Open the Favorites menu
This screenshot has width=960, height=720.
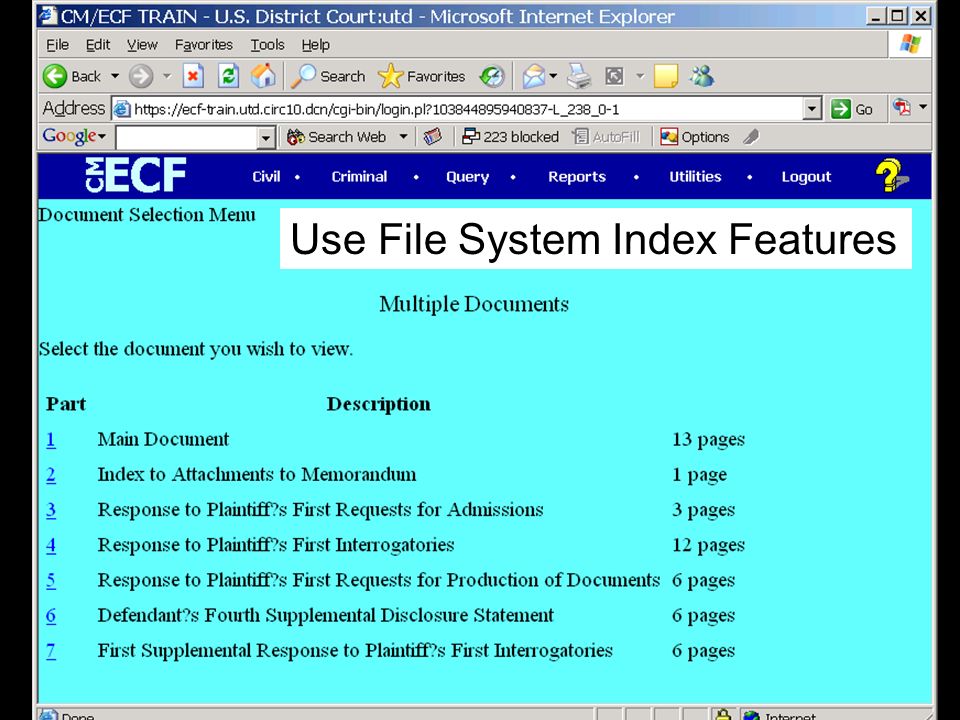(204, 45)
